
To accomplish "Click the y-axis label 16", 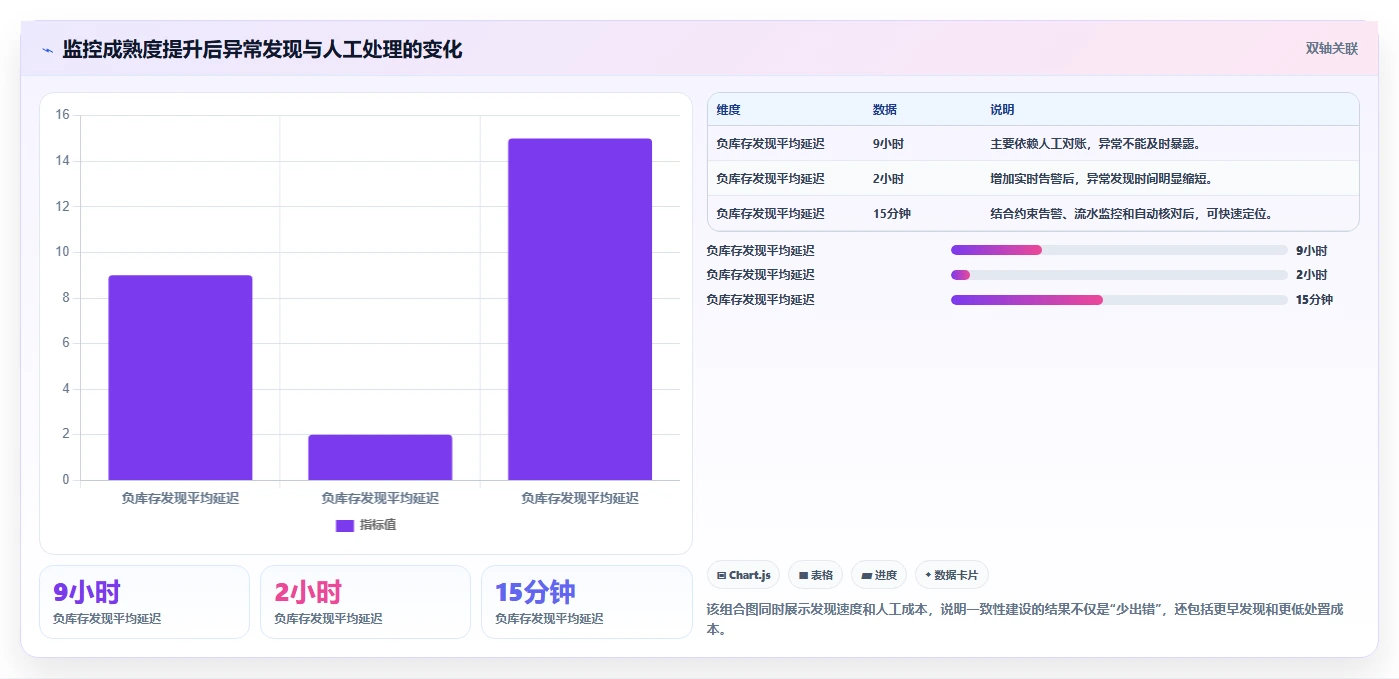I will tap(62, 115).
